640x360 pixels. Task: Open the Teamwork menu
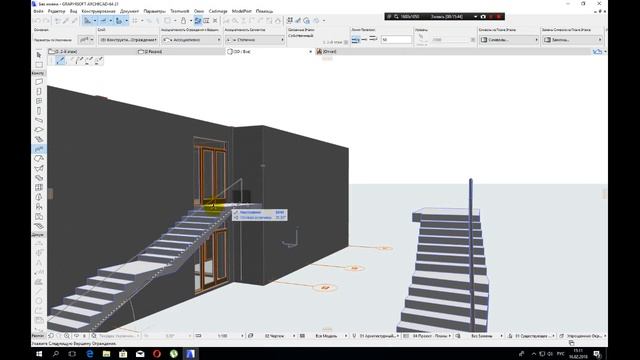pyautogui.click(x=180, y=11)
